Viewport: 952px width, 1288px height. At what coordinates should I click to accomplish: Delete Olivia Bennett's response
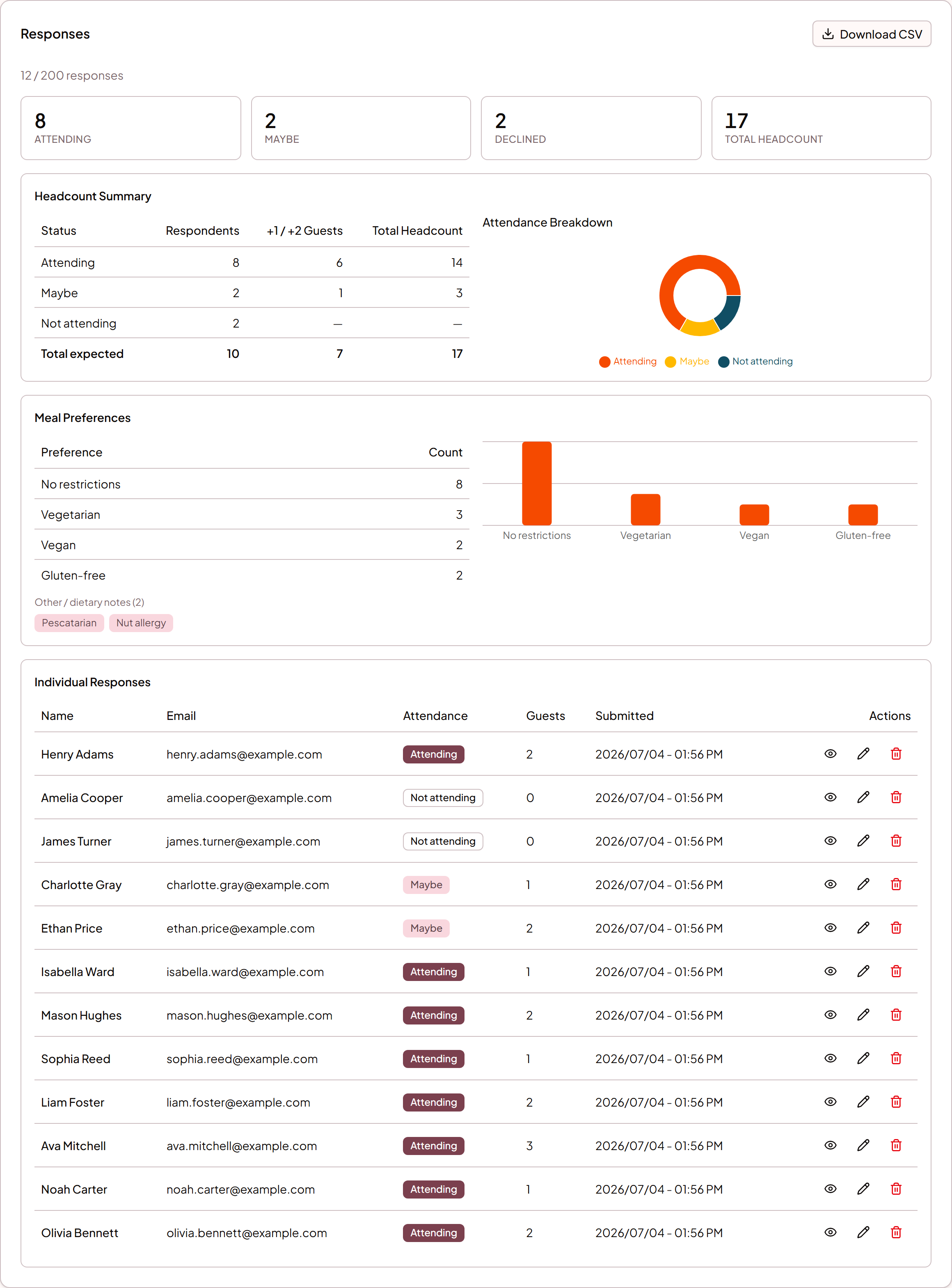895,1232
